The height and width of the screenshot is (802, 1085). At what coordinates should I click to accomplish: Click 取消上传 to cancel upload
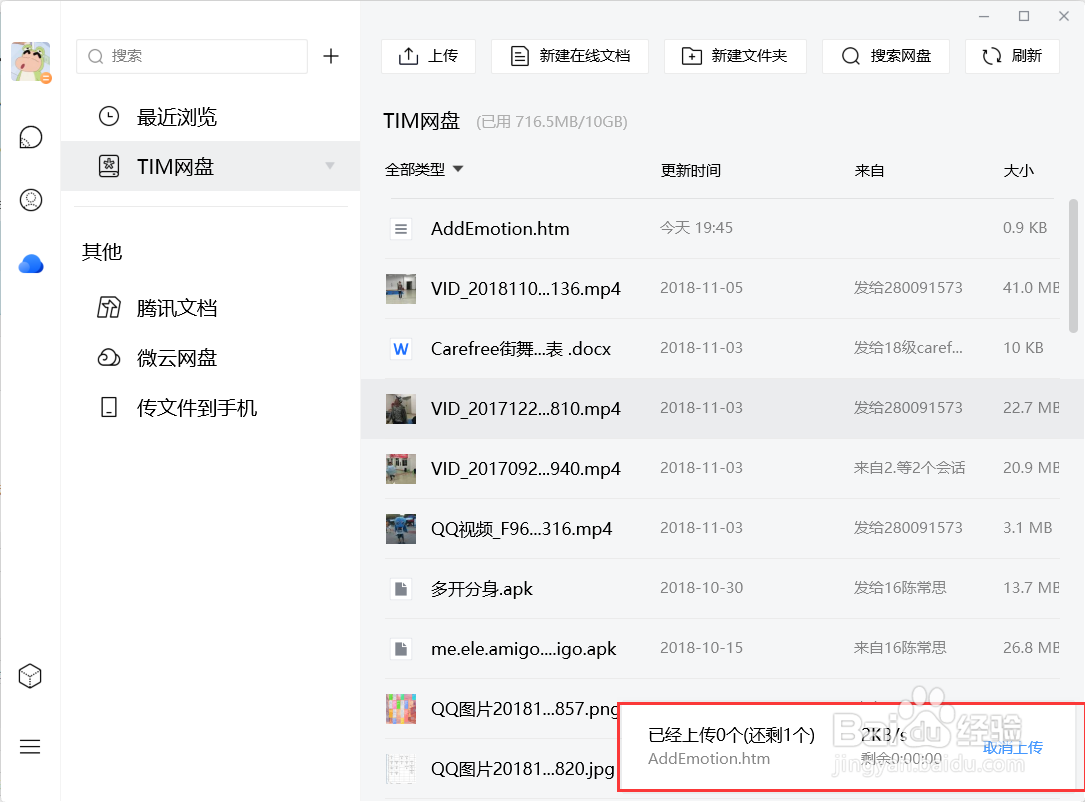[1012, 747]
